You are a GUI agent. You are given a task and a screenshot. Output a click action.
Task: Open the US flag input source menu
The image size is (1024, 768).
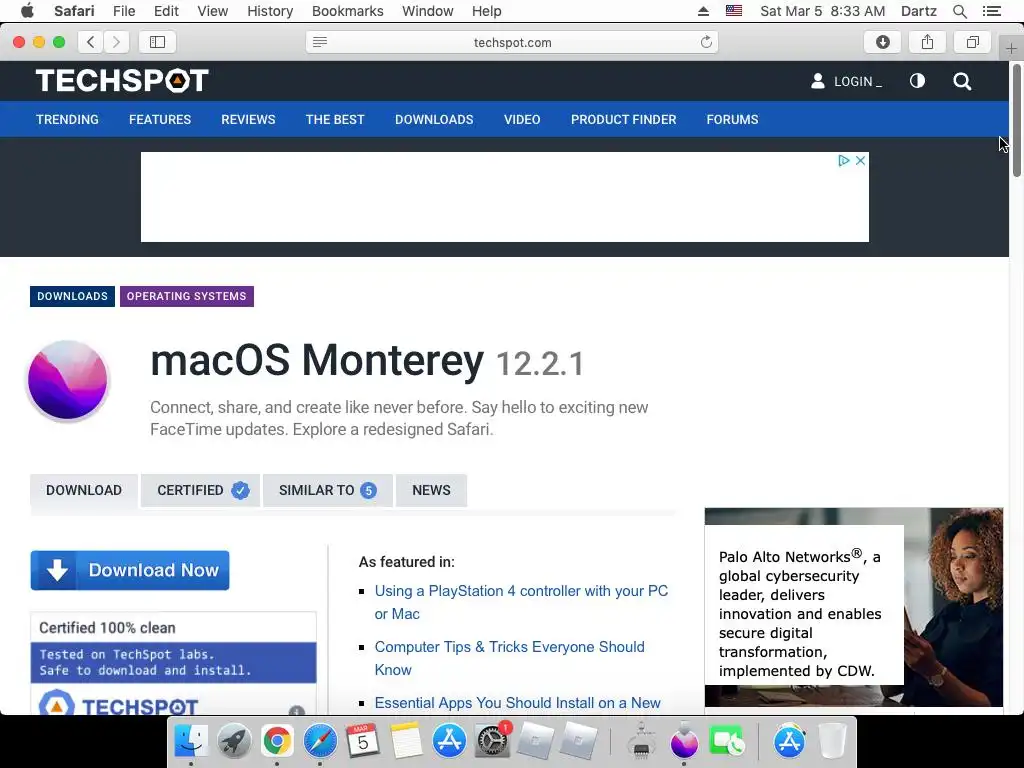[x=734, y=11]
